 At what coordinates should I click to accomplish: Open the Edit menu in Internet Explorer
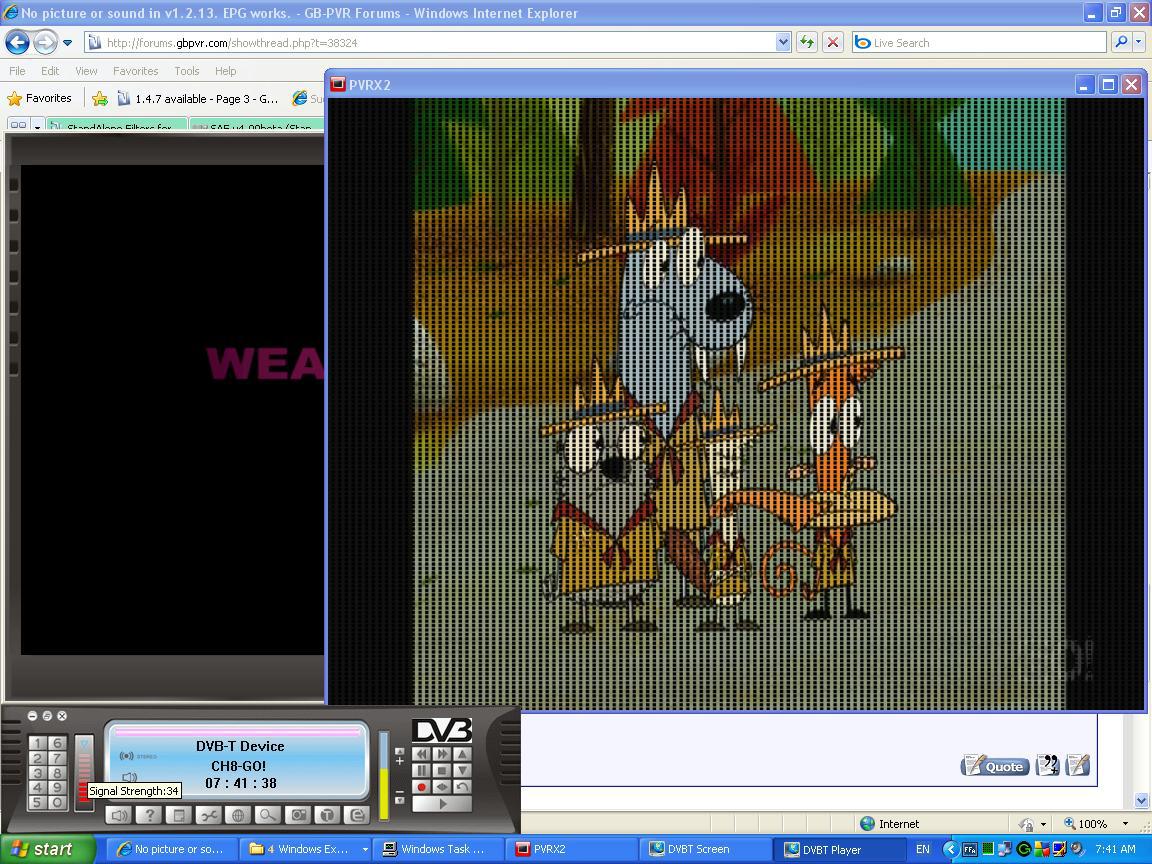[x=50, y=71]
